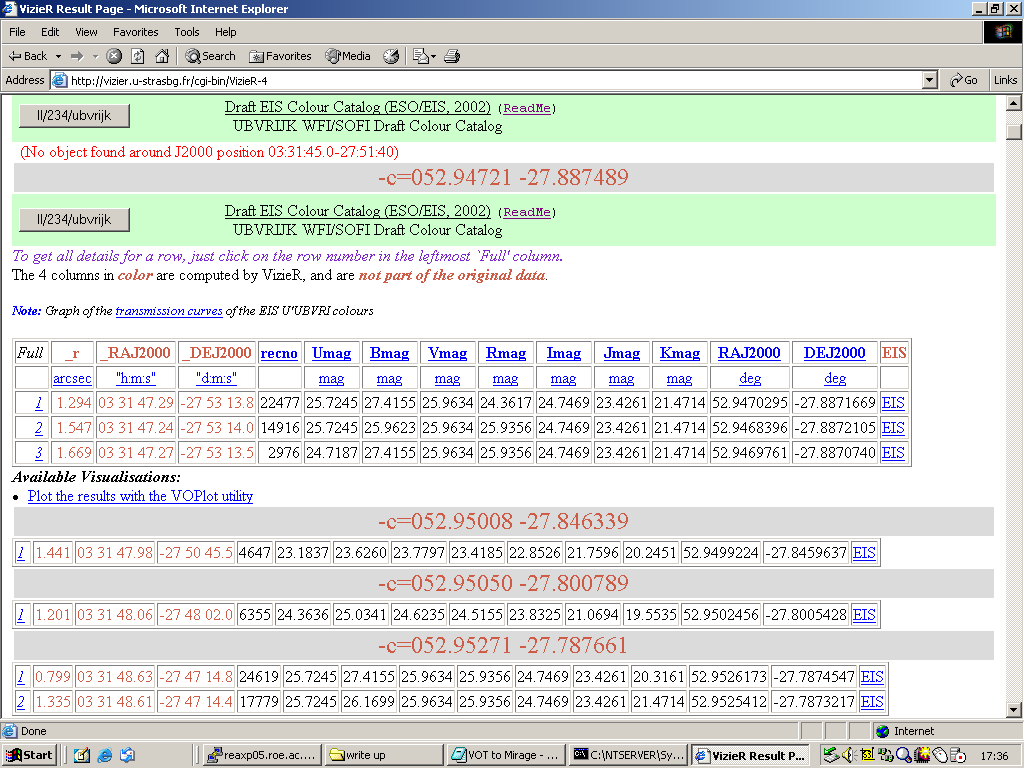Open the Favorites toolbar button
The width and height of the screenshot is (1024, 768).
click(x=280, y=56)
